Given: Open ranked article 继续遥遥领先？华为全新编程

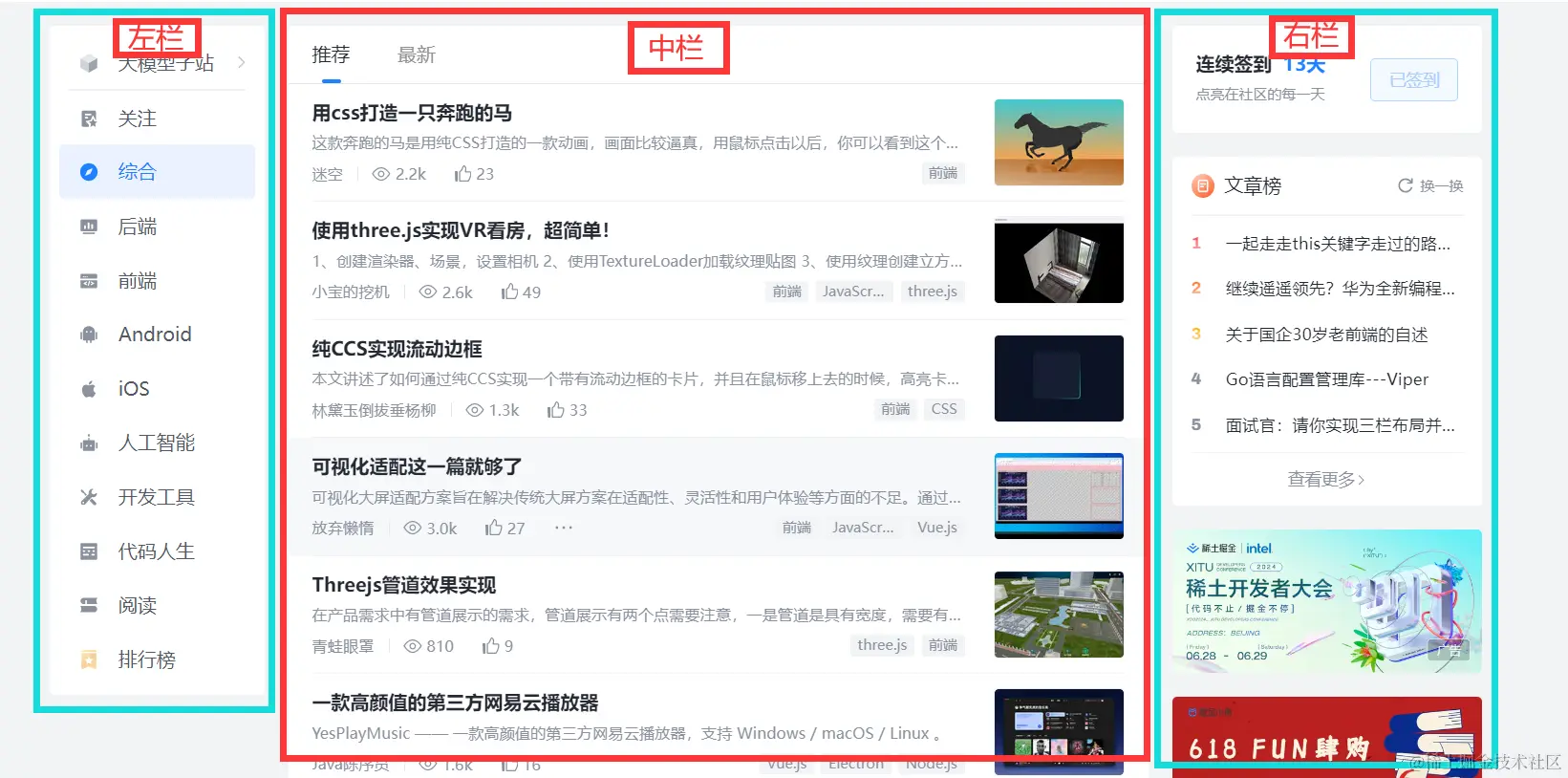Looking at the screenshot, I should pyautogui.click(x=1341, y=289).
